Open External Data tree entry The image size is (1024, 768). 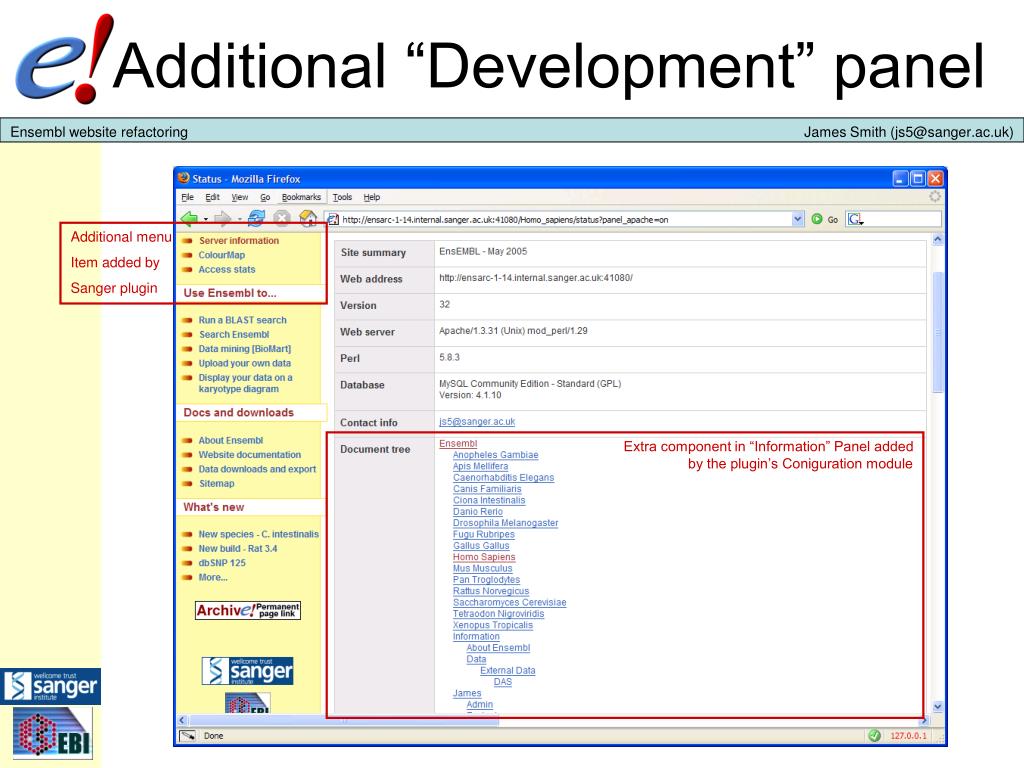(x=507, y=671)
